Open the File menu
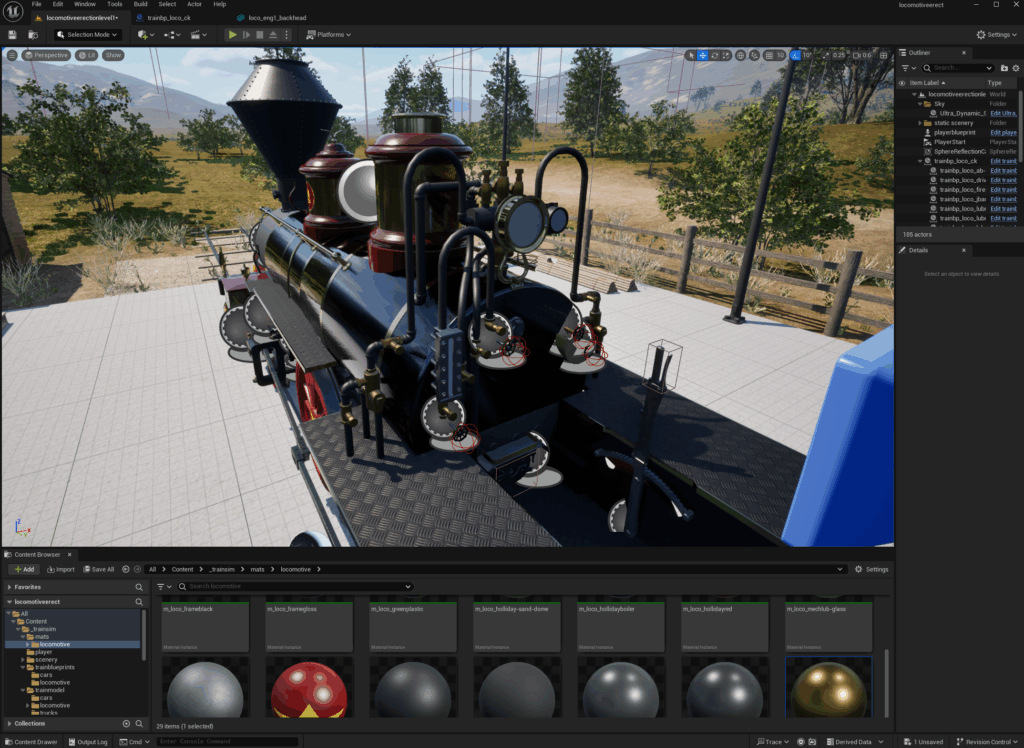Viewport: 1024px width, 748px height. (37, 4)
